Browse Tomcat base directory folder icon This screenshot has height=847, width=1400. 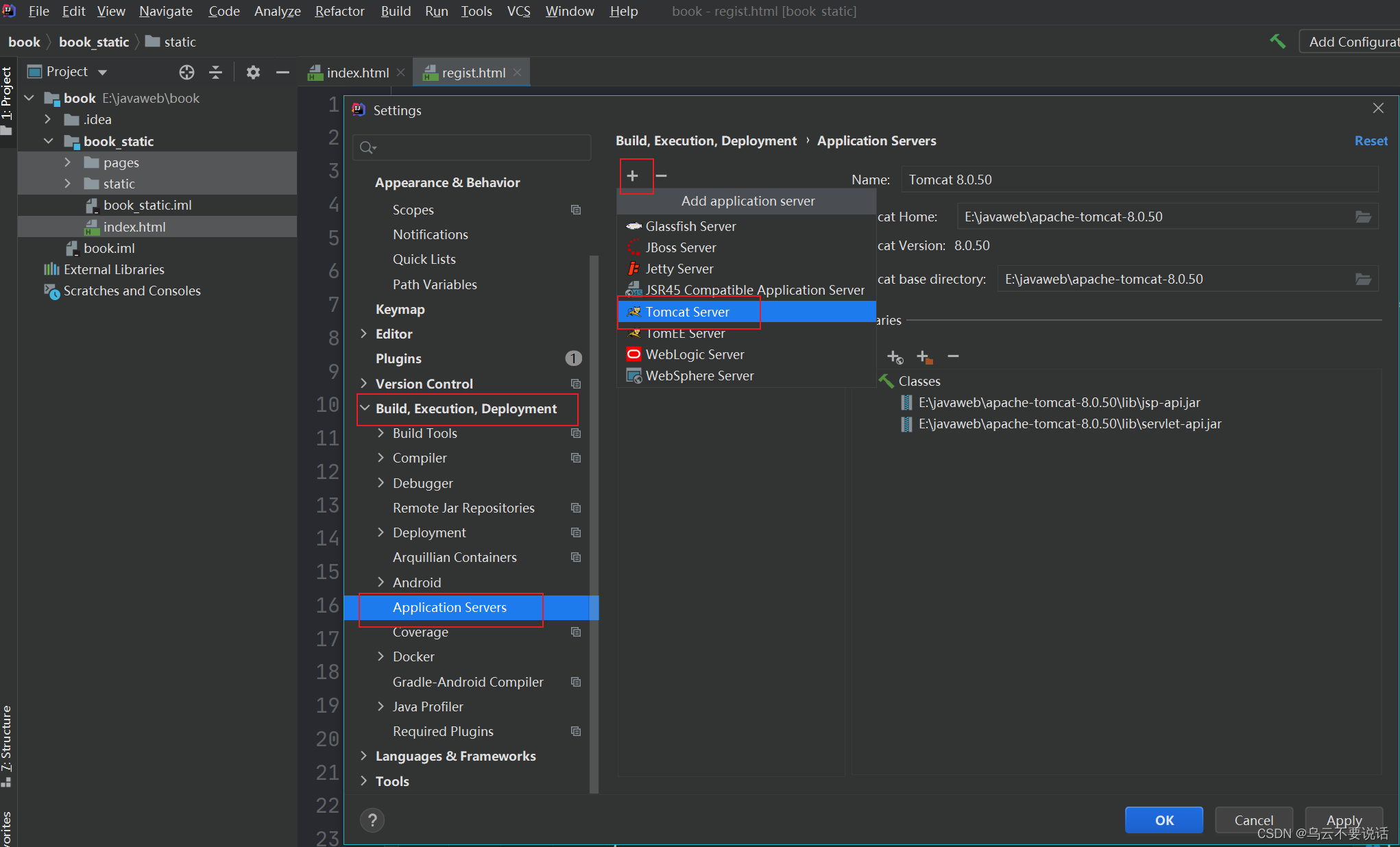(1363, 279)
